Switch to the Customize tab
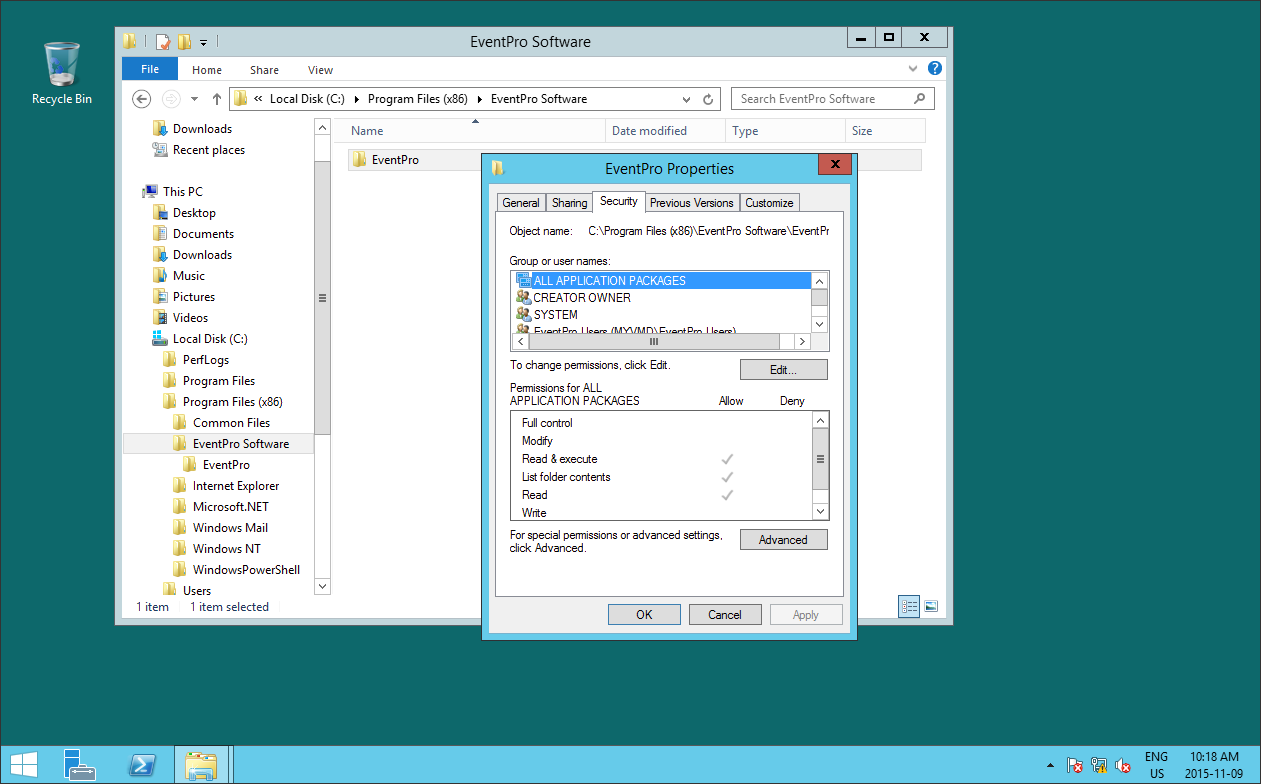This screenshot has width=1261, height=784. [x=769, y=202]
